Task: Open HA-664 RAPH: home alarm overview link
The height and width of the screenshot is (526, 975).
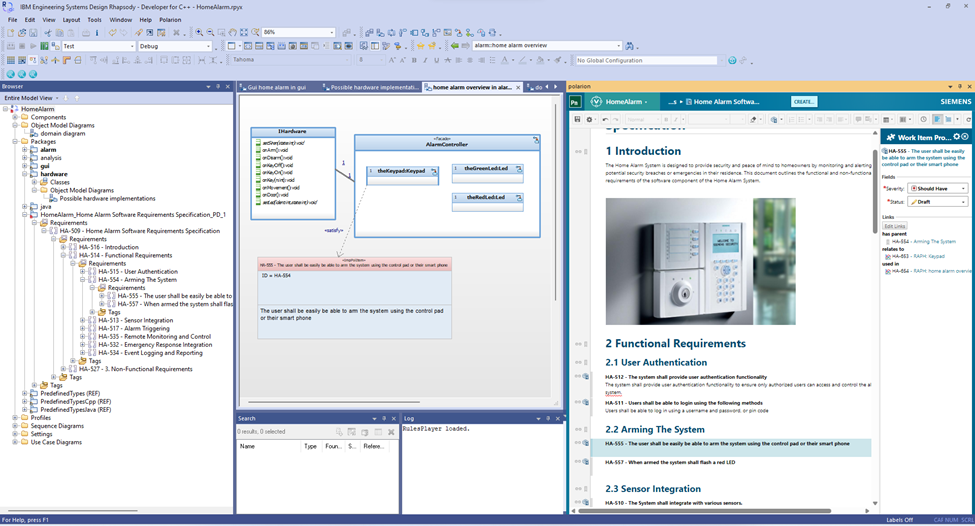Action: click(931, 271)
